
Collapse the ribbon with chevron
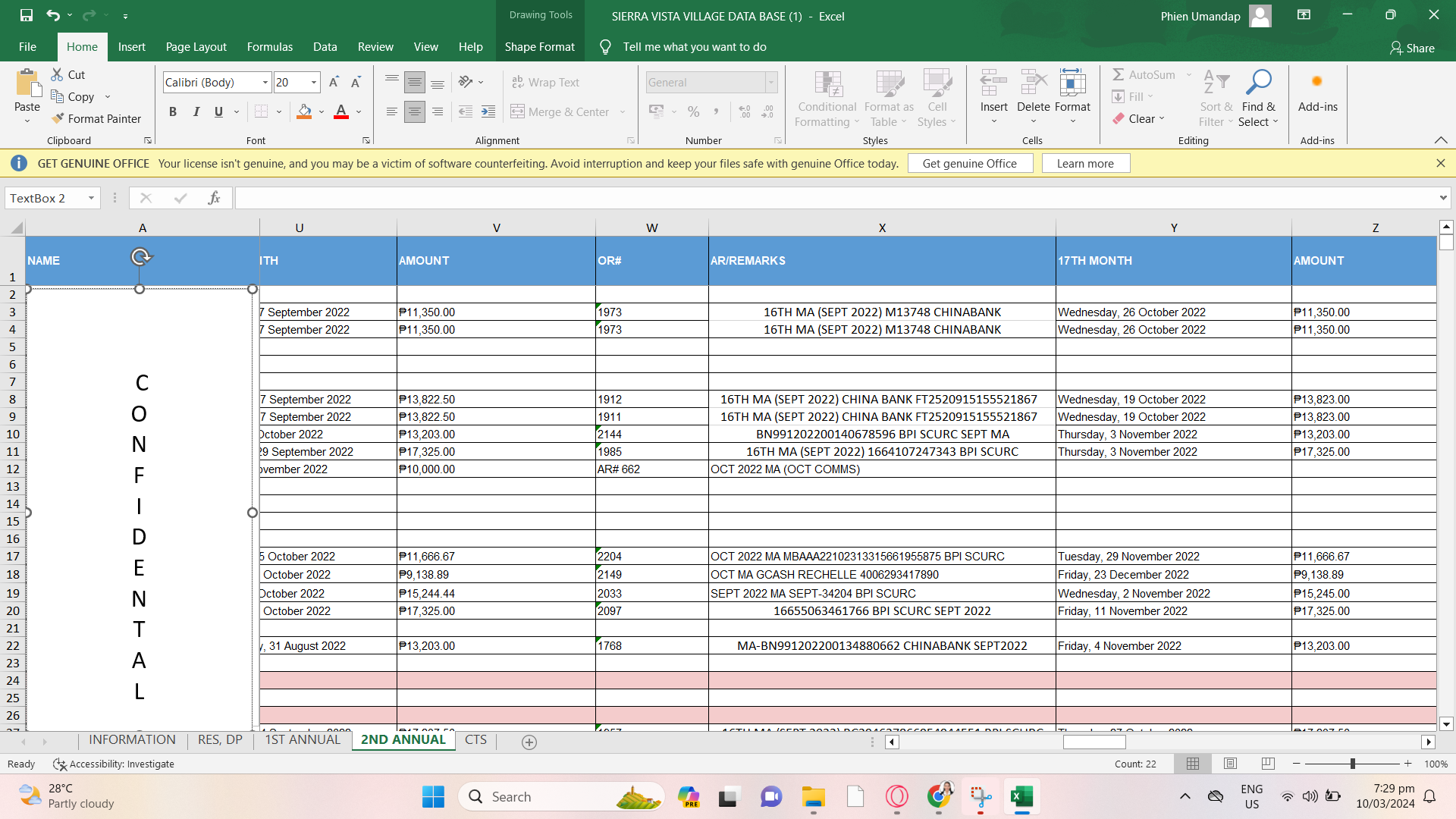(x=1441, y=140)
